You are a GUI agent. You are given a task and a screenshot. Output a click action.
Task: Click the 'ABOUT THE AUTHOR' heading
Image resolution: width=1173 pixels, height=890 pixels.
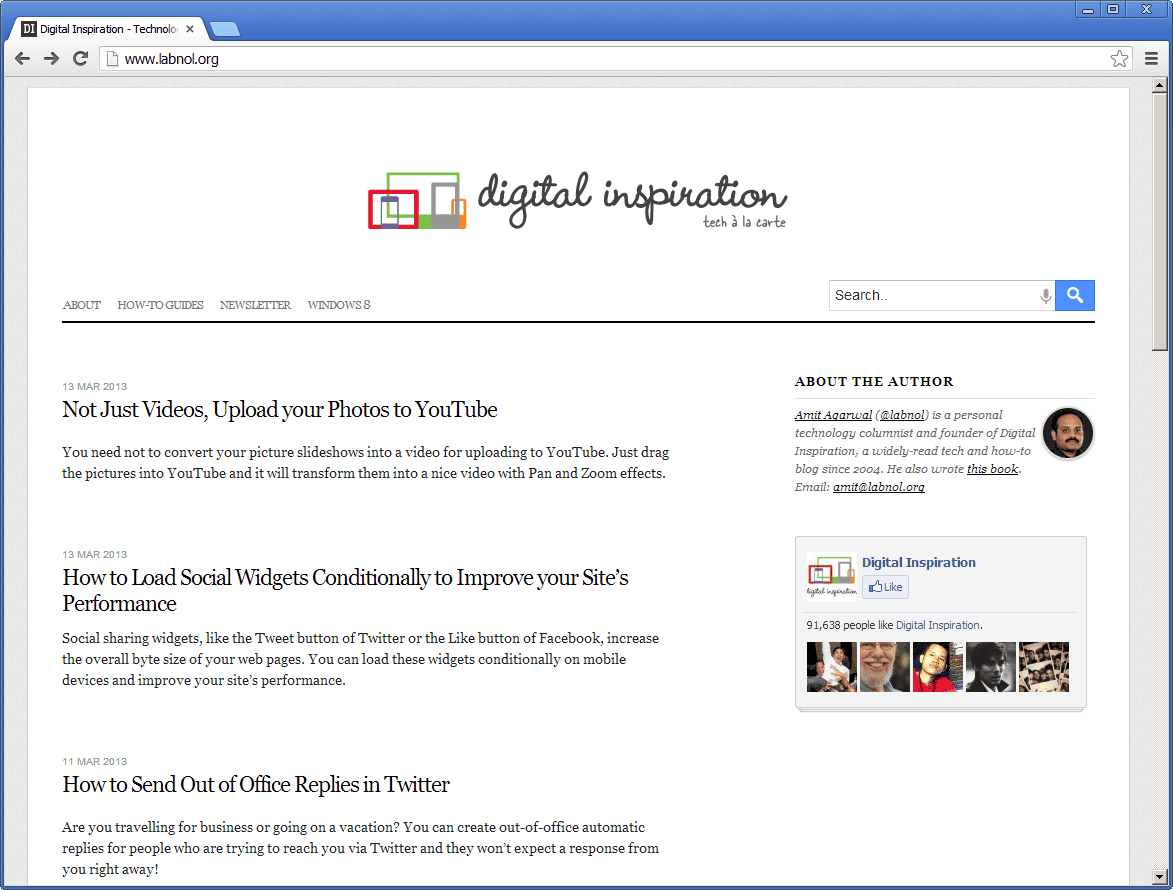[874, 381]
